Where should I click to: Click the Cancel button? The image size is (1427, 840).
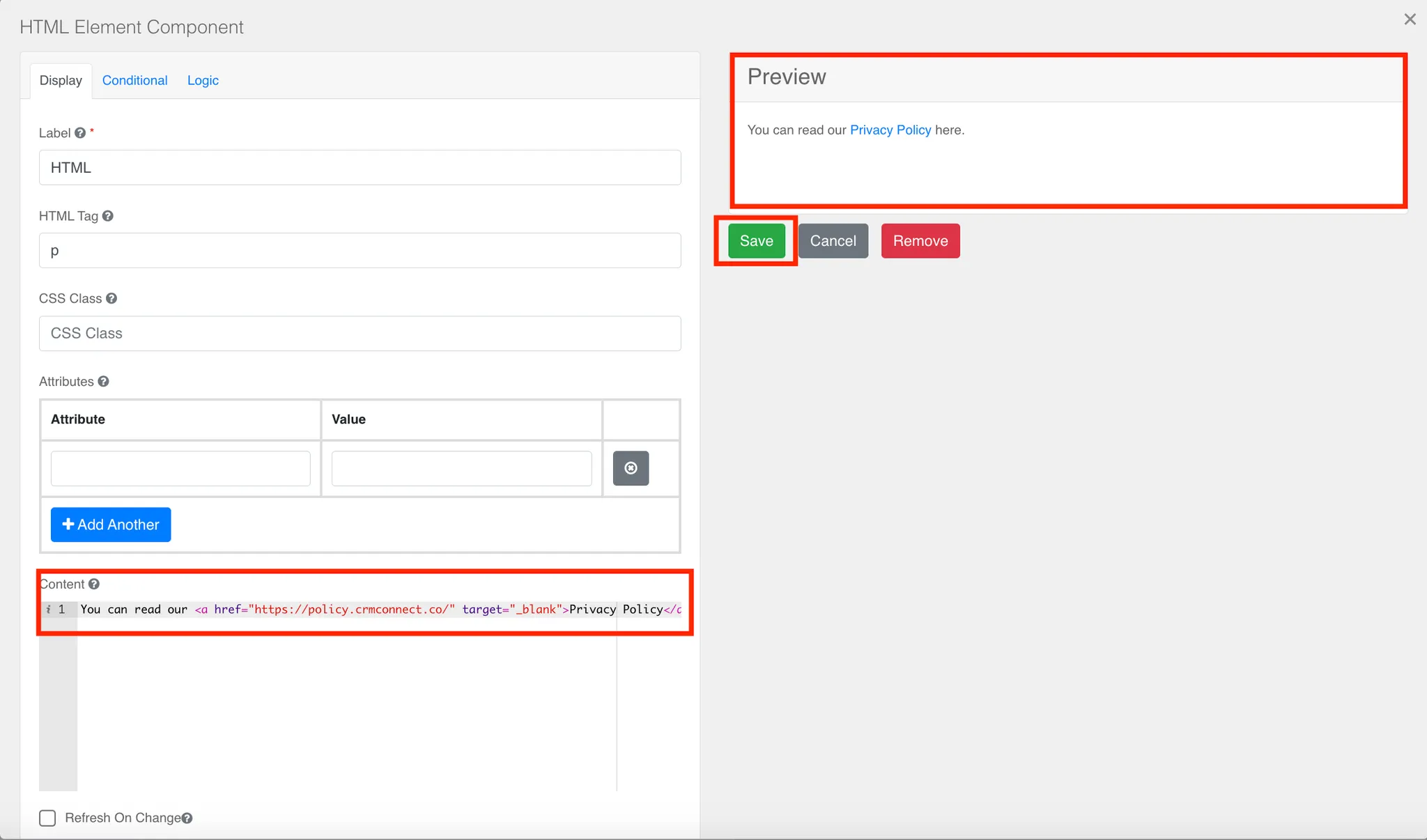(833, 241)
